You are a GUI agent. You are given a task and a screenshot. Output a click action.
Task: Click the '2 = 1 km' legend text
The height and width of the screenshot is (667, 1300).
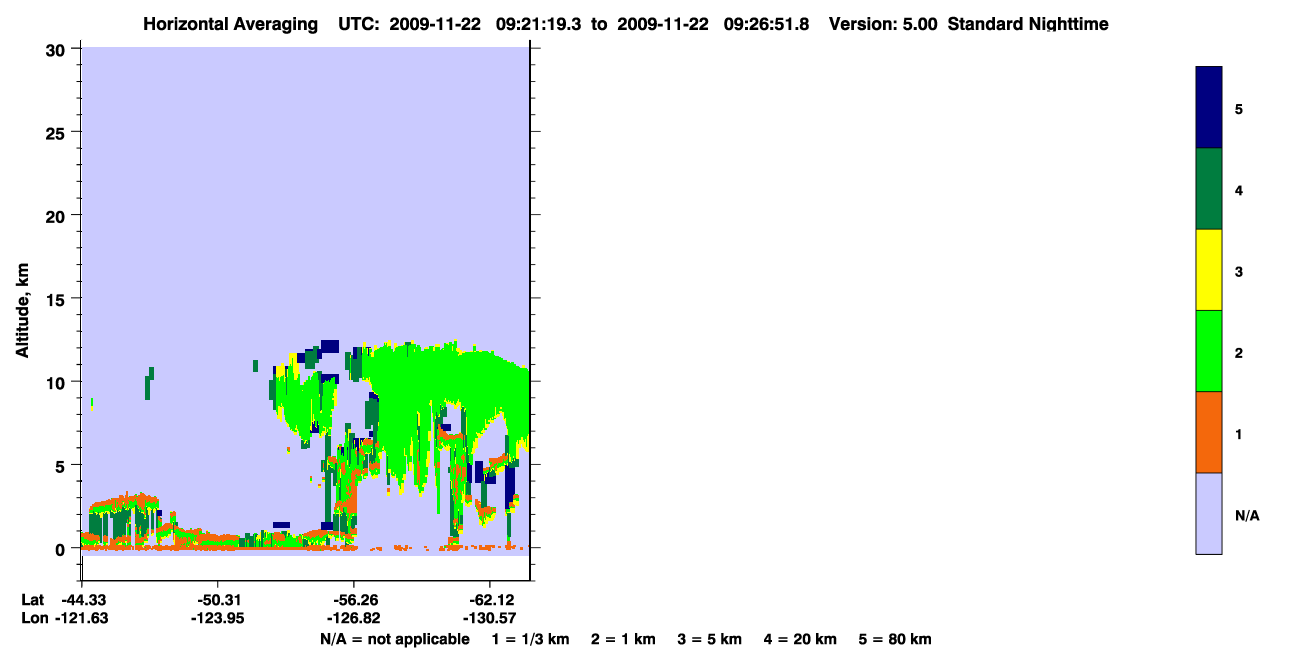pos(623,639)
